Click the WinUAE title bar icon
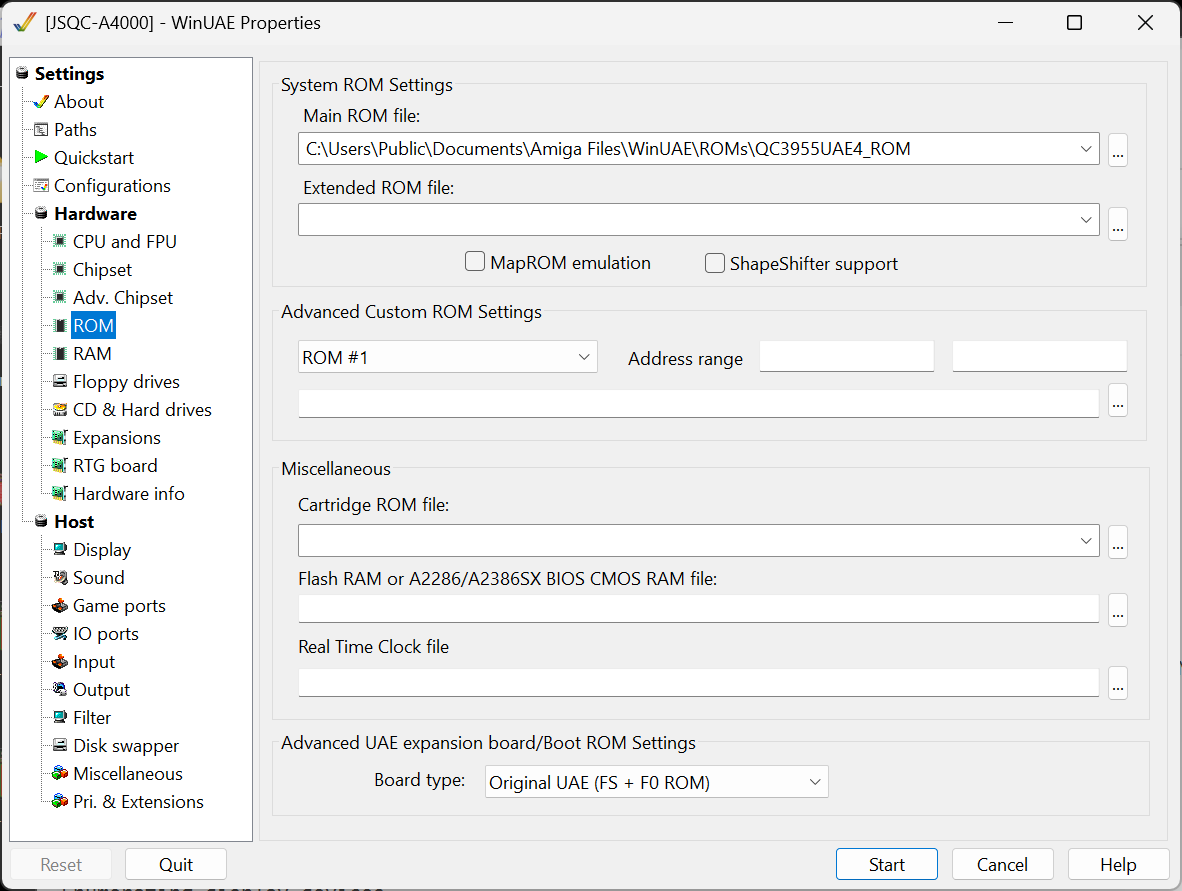The height and width of the screenshot is (891, 1182). coord(24,23)
